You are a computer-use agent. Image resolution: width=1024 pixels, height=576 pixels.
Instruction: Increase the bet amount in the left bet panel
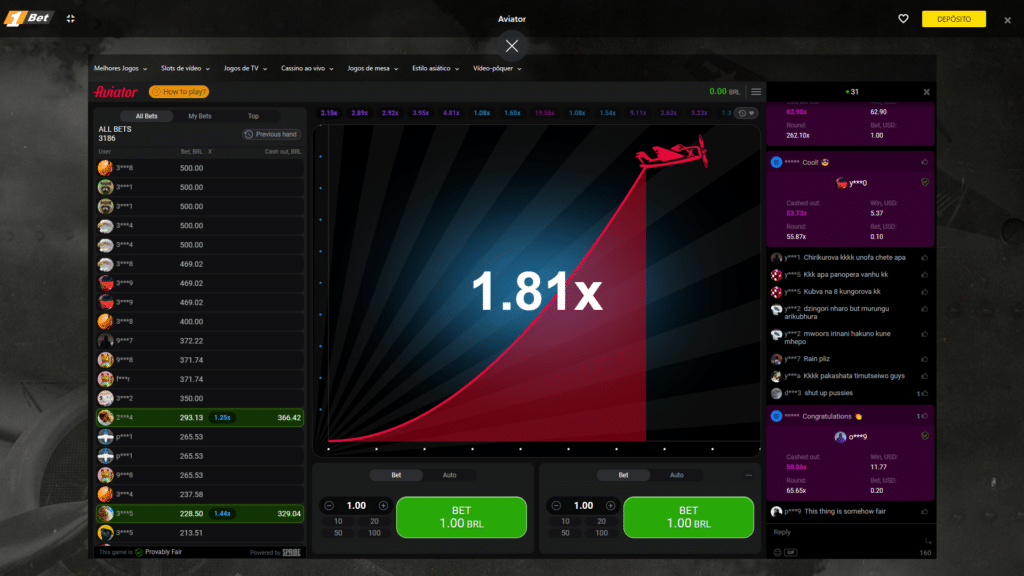(x=383, y=505)
